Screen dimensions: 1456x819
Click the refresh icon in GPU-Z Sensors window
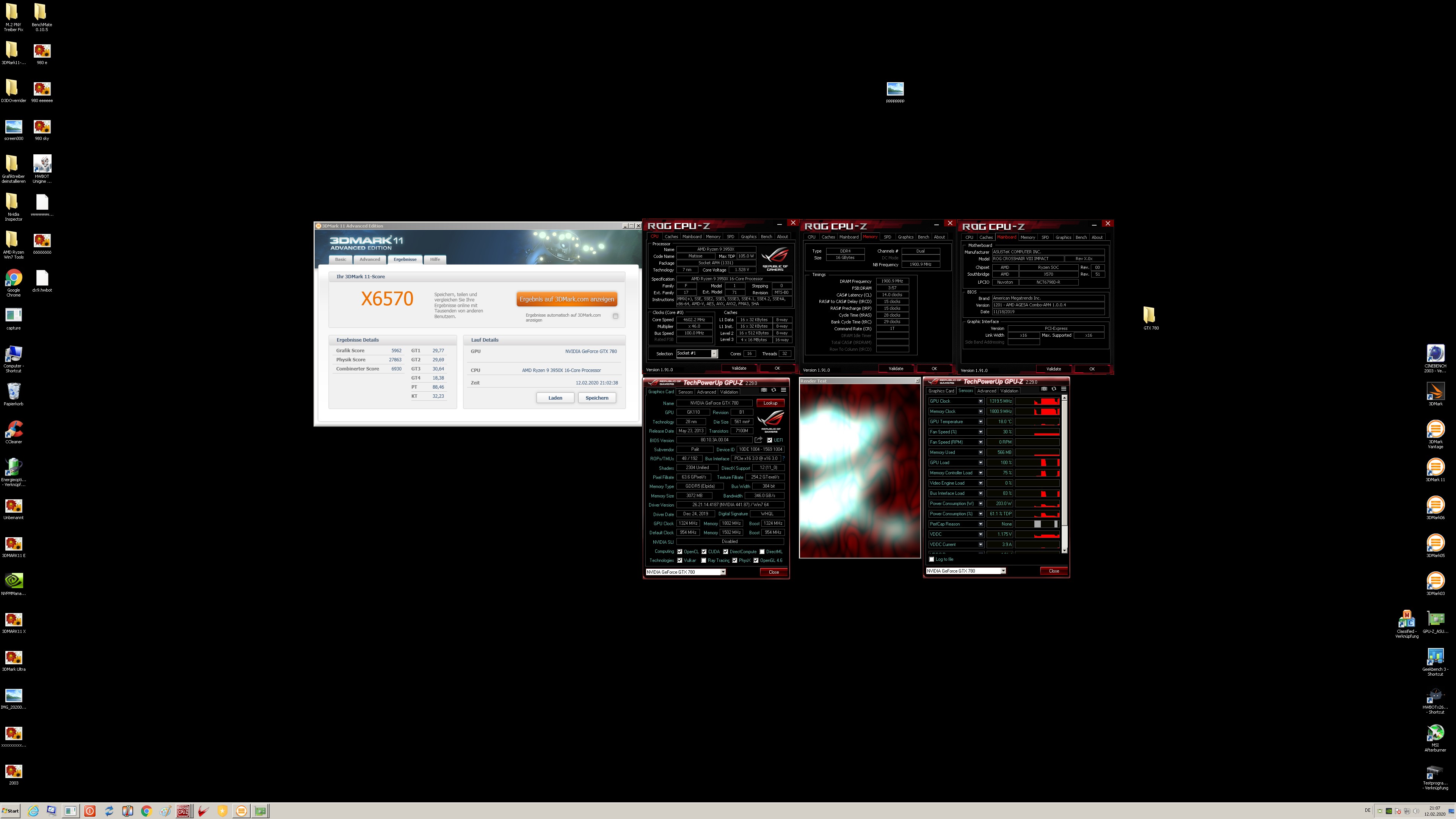tap(1054, 389)
